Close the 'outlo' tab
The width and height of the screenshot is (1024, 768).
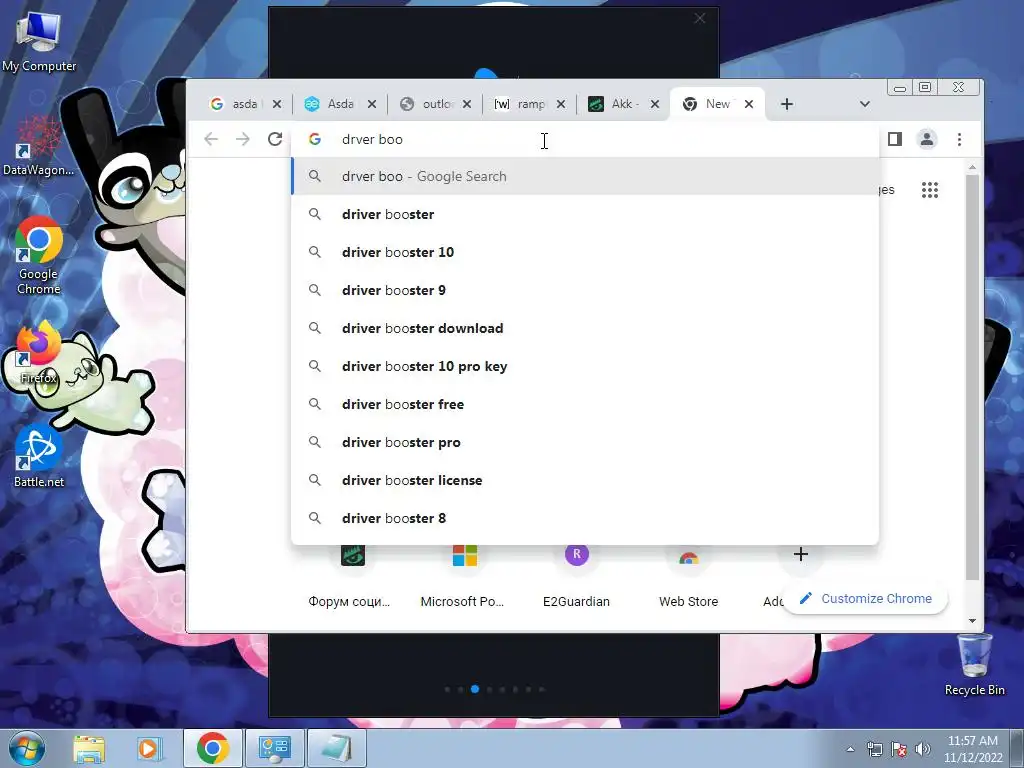[467, 104]
